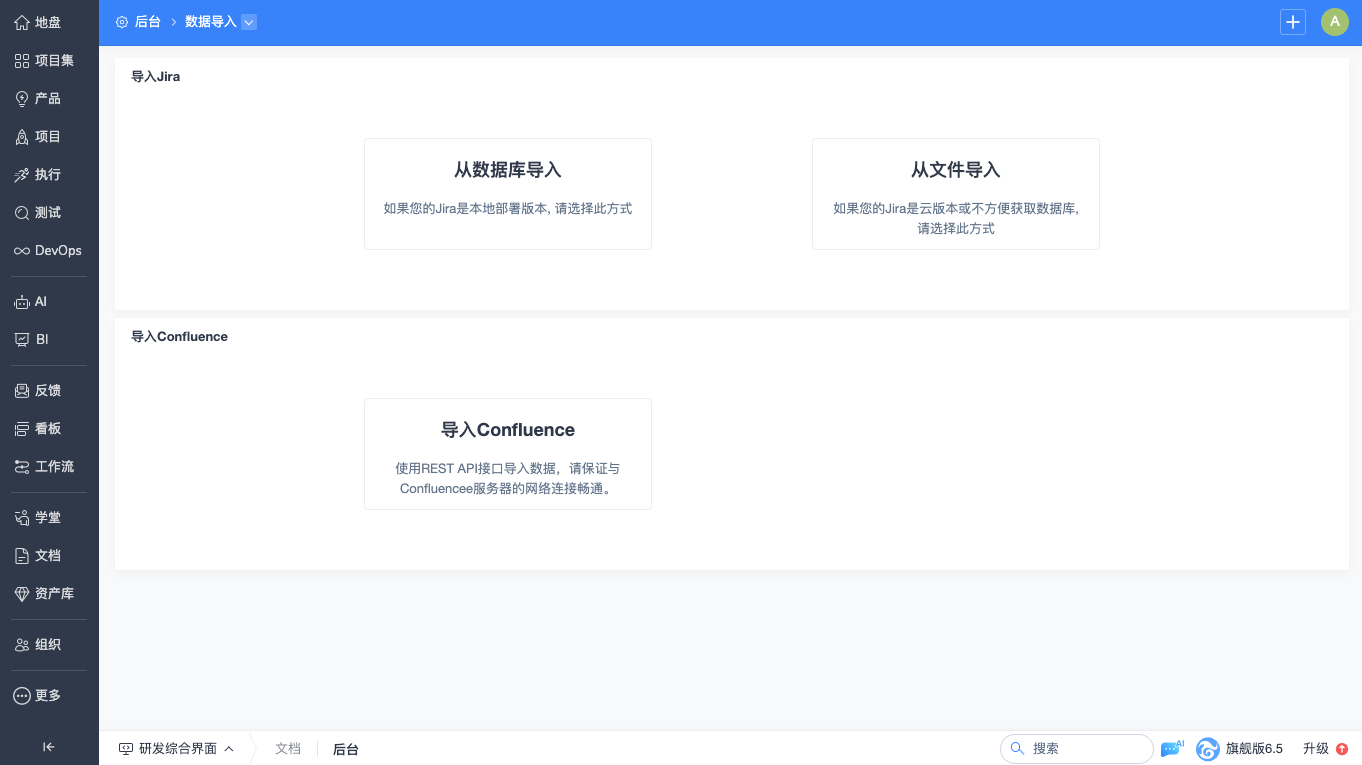The height and width of the screenshot is (765, 1362).
Task: Collapse the sidebar with the arrow icon
Action: pyautogui.click(x=49, y=746)
